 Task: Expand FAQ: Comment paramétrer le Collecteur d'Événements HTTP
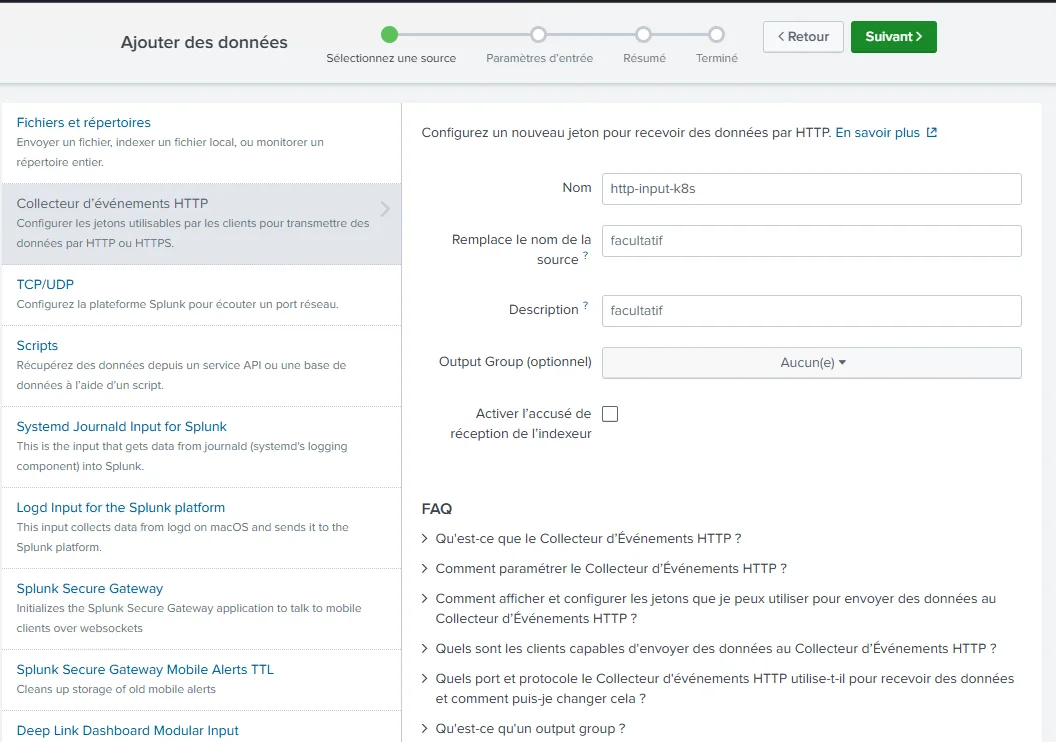point(604,569)
